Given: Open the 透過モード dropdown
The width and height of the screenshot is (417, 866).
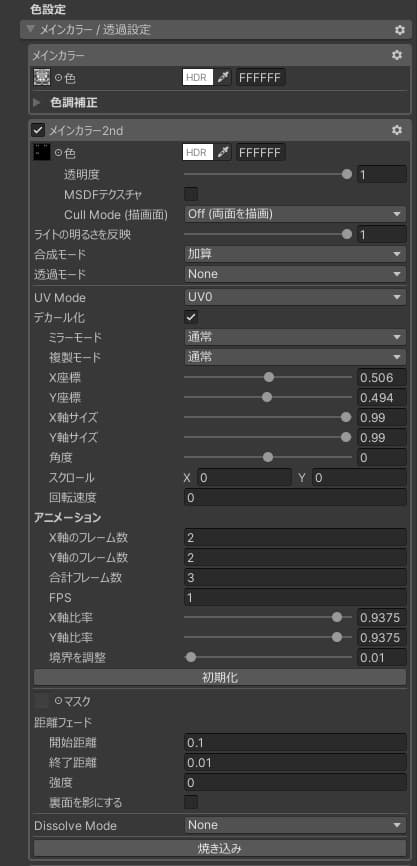Looking at the screenshot, I should coord(295,274).
